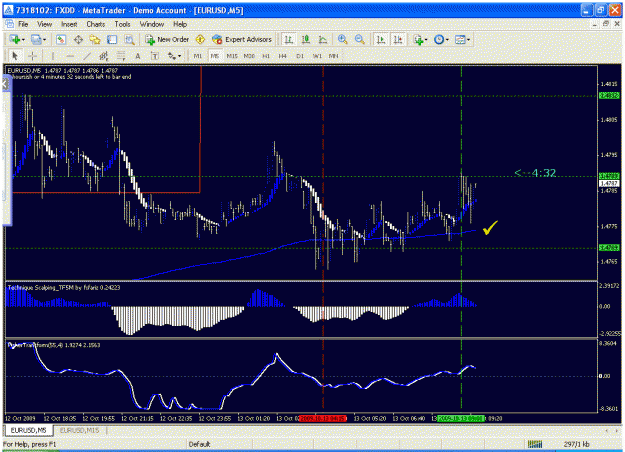Switch chart to D1 timeframe
The width and height of the screenshot is (625, 452).
[300, 56]
